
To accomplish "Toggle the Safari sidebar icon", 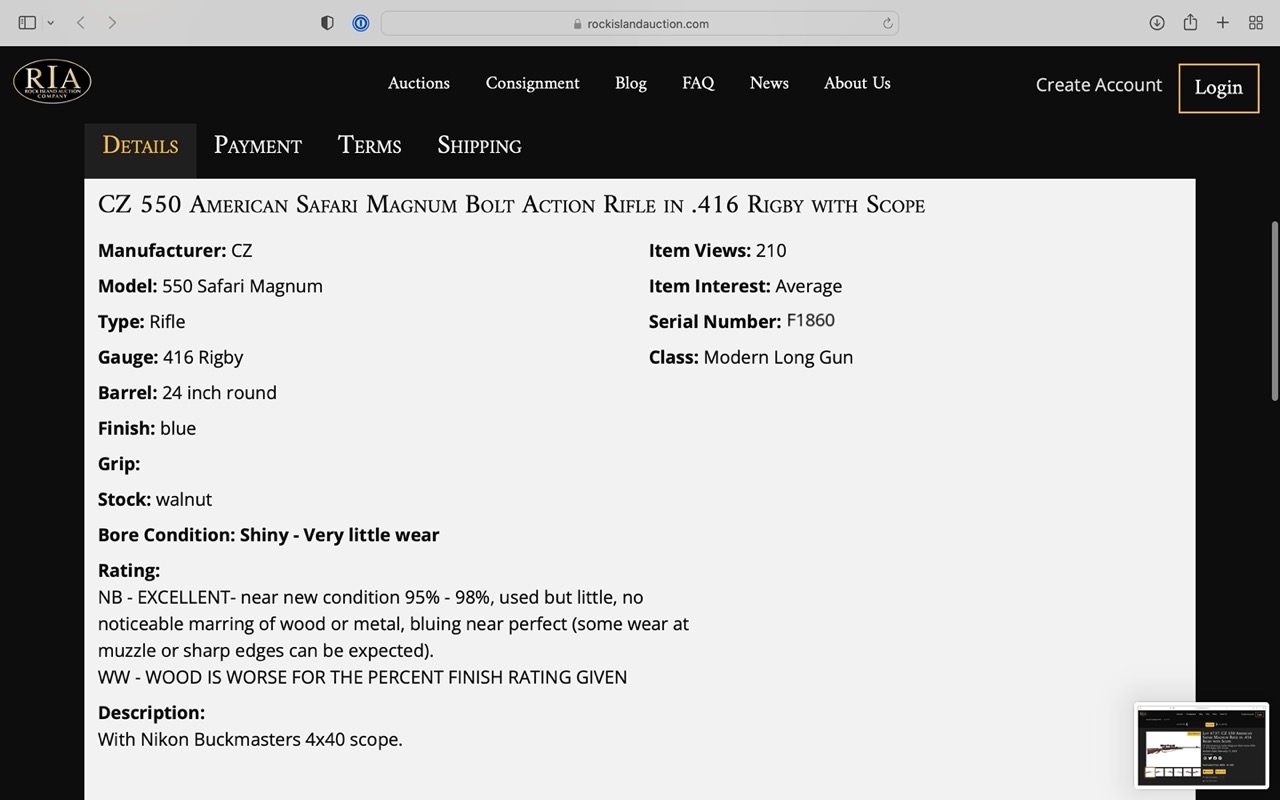I will tap(27, 23).
